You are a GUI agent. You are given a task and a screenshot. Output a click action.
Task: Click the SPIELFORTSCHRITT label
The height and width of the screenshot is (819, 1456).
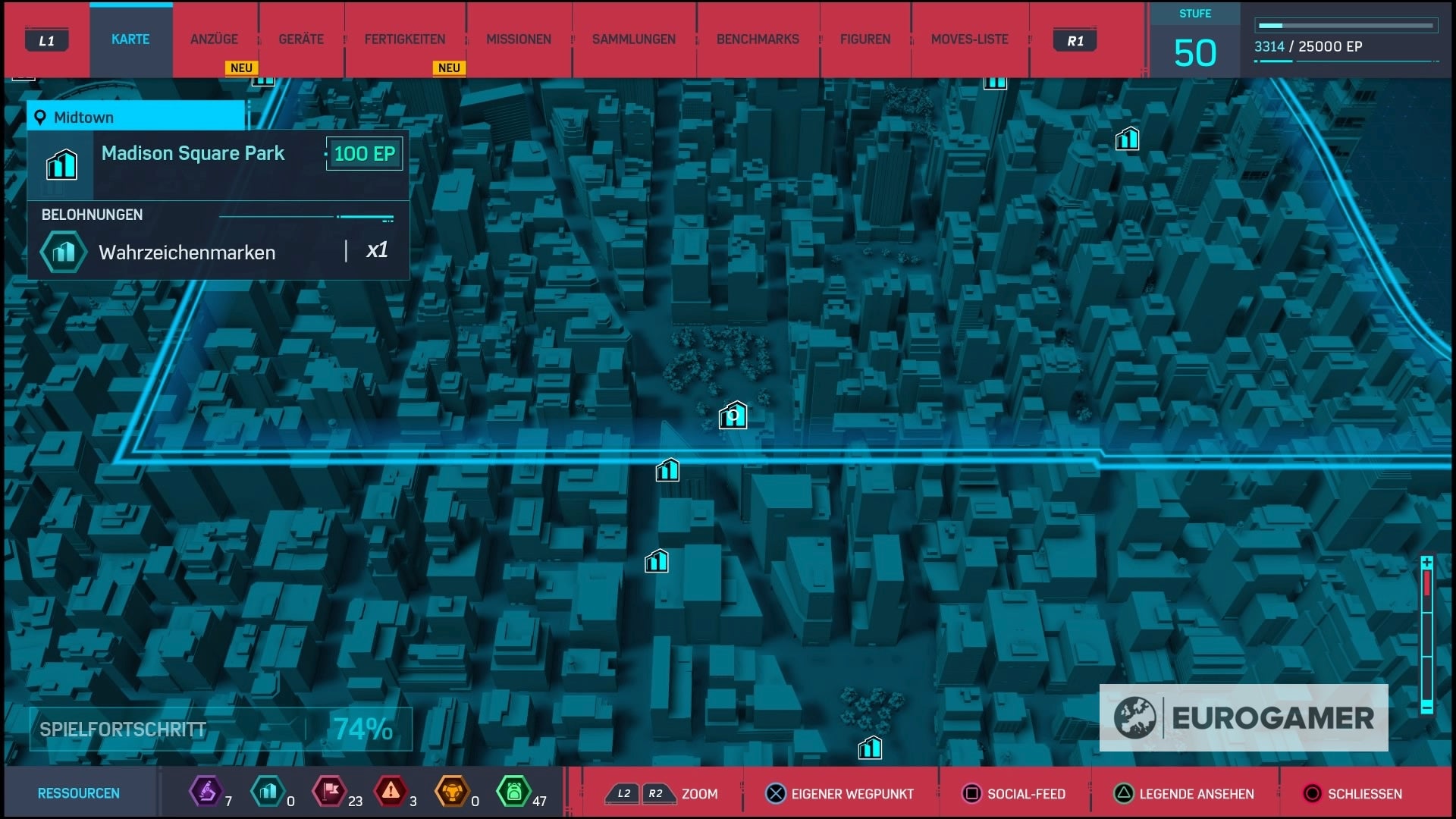click(123, 730)
